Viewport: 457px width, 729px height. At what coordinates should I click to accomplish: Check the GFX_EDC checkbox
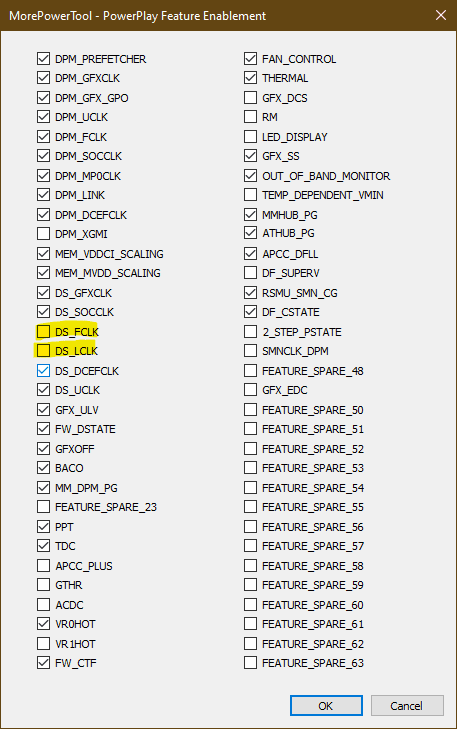click(x=250, y=390)
